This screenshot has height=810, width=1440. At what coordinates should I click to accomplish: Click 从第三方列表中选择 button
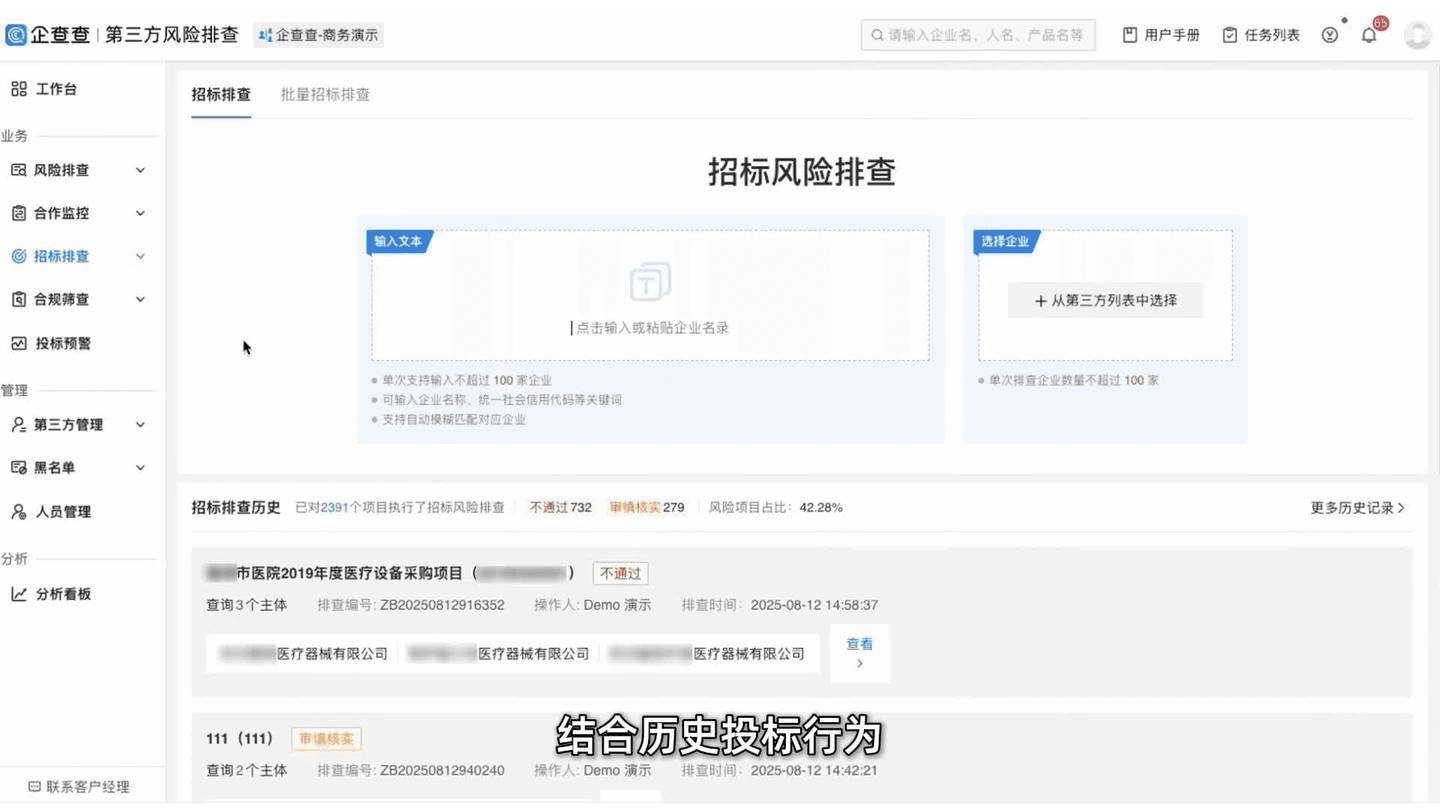point(1105,300)
